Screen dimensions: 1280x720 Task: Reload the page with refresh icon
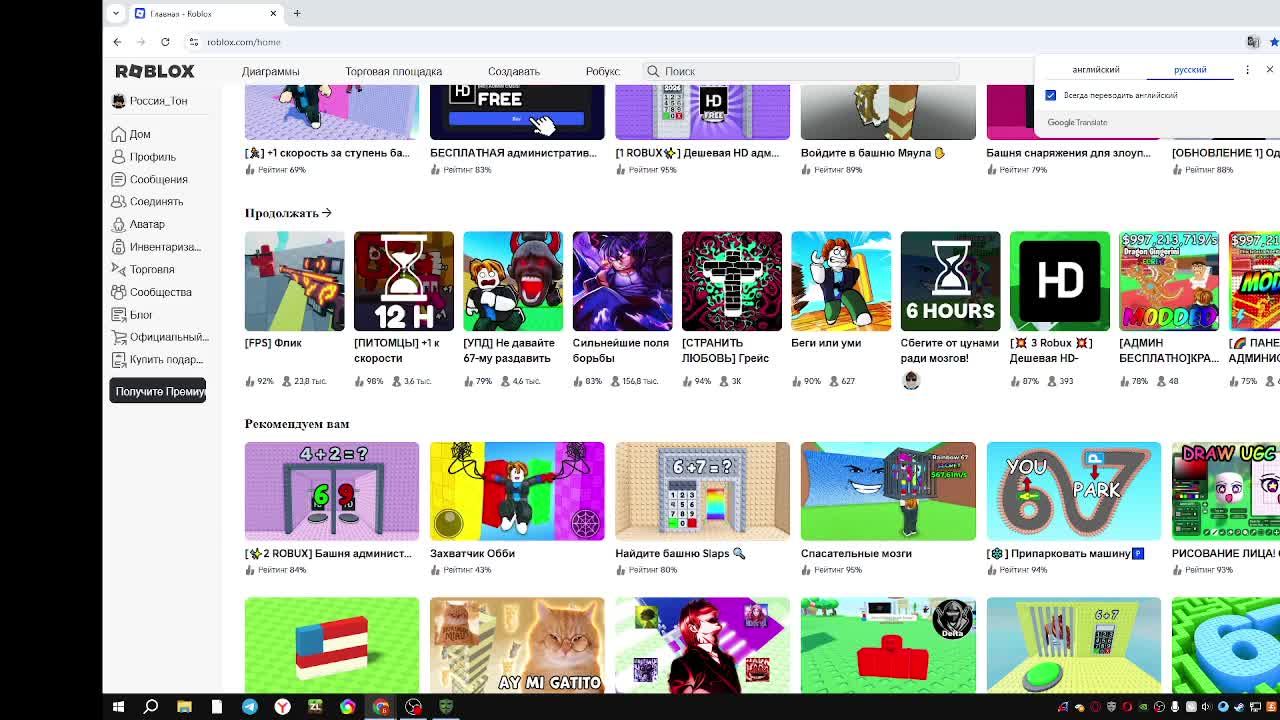(x=165, y=42)
